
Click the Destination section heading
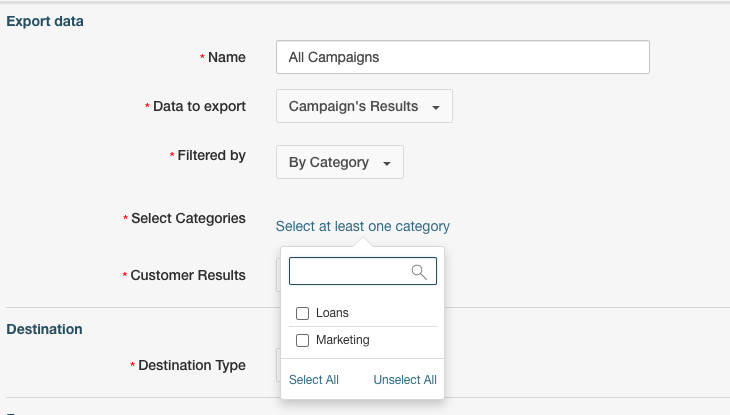[x=44, y=329]
